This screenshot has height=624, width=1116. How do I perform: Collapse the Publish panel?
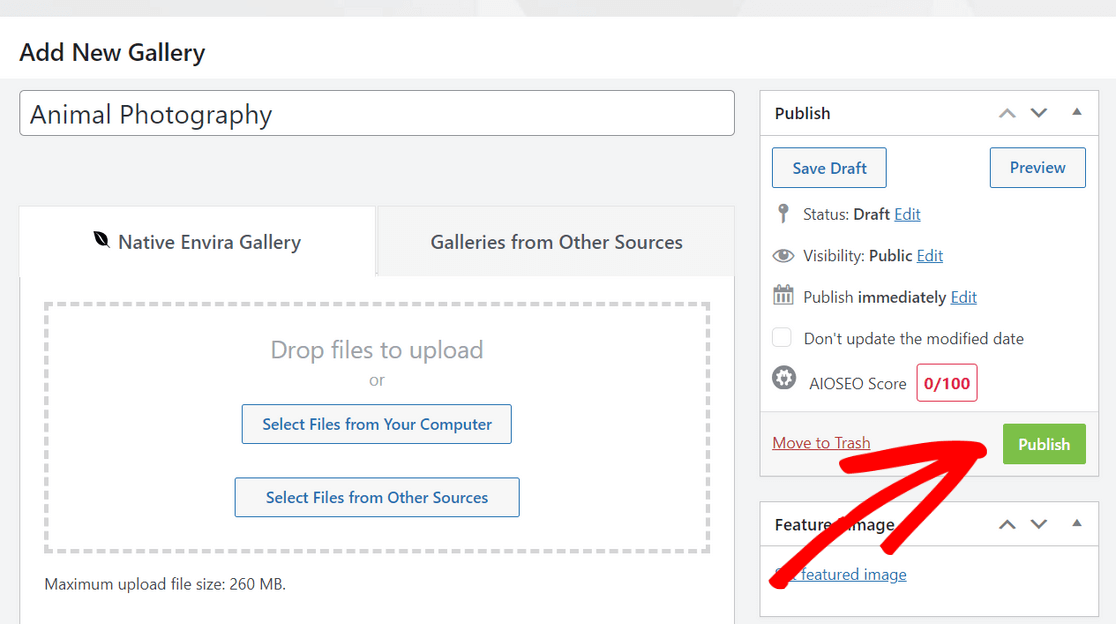coord(1077,112)
